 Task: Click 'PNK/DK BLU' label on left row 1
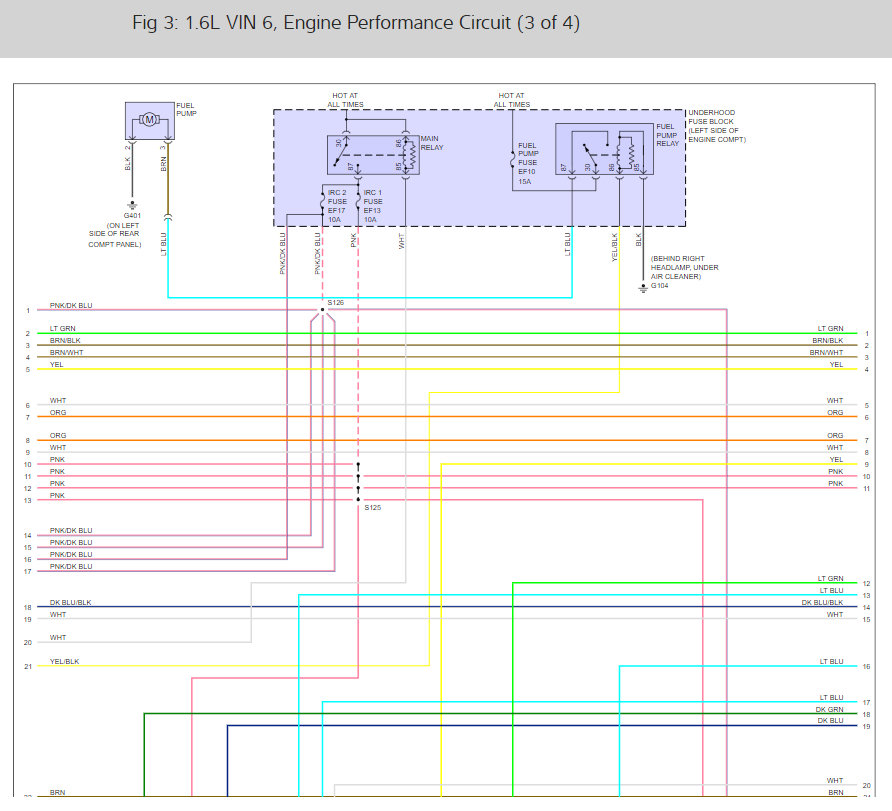point(71,305)
